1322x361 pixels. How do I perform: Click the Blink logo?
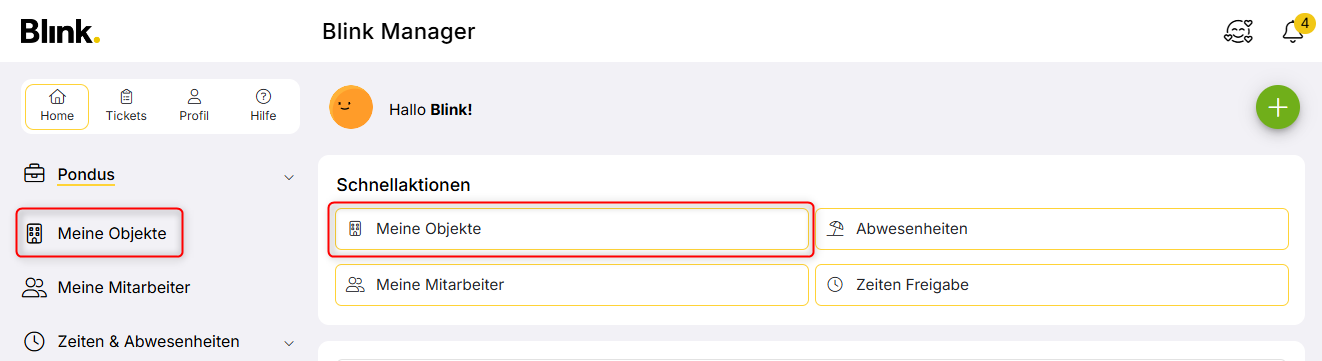(60, 32)
